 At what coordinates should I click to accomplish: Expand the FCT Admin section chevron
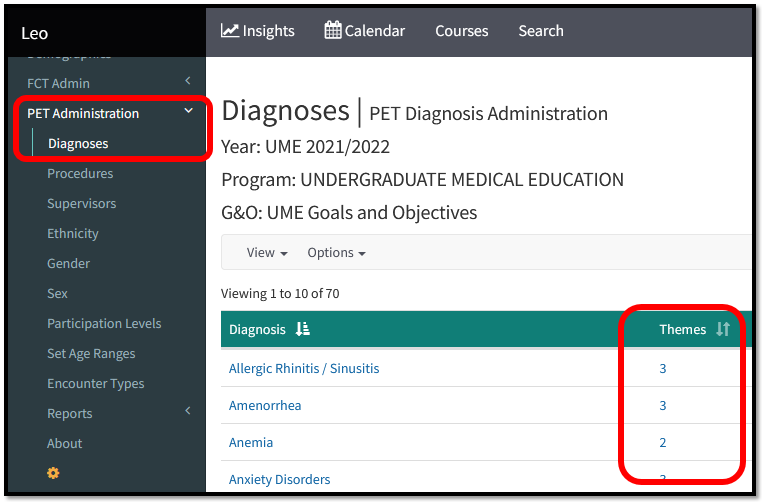pyautogui.click(x=188, y=81)
